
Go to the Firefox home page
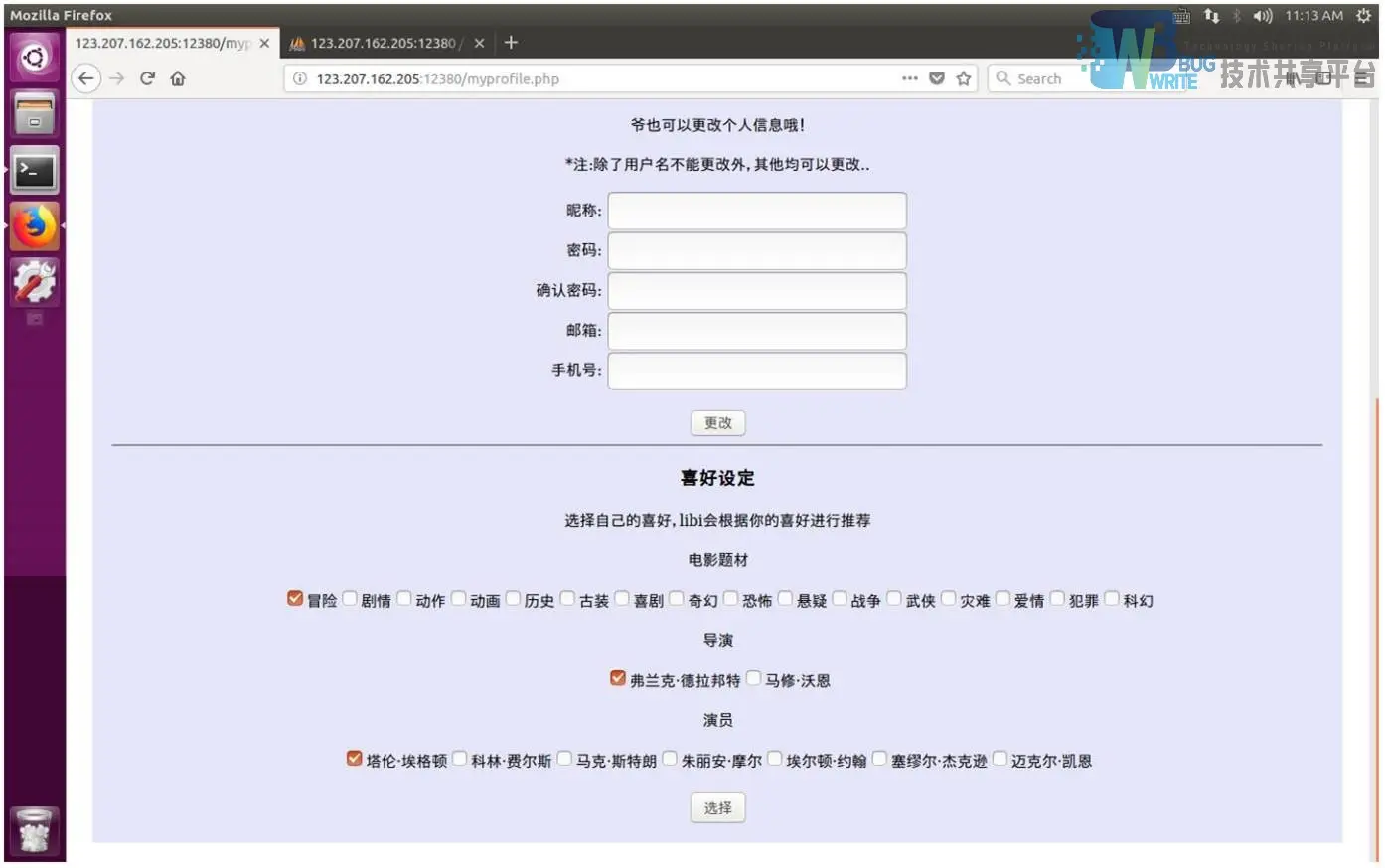click(178, 78)
